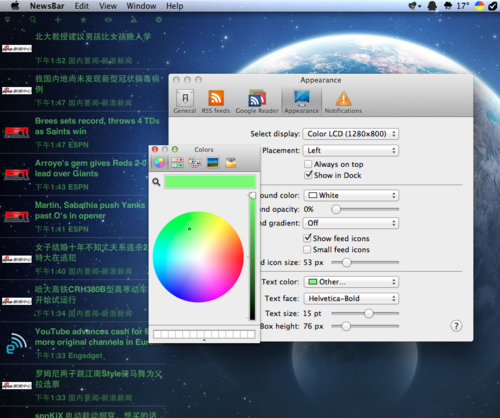Click the current green color preview swatch
Viewport: 500px width, 418px height.
coord(210,182)
